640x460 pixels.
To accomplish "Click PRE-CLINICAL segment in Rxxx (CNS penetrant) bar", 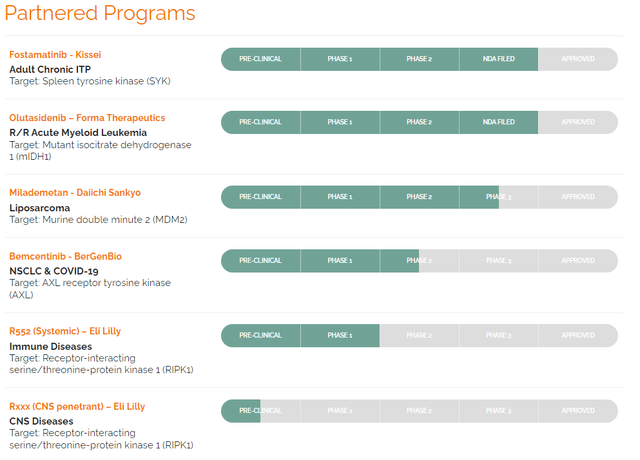I will (261, 411).
